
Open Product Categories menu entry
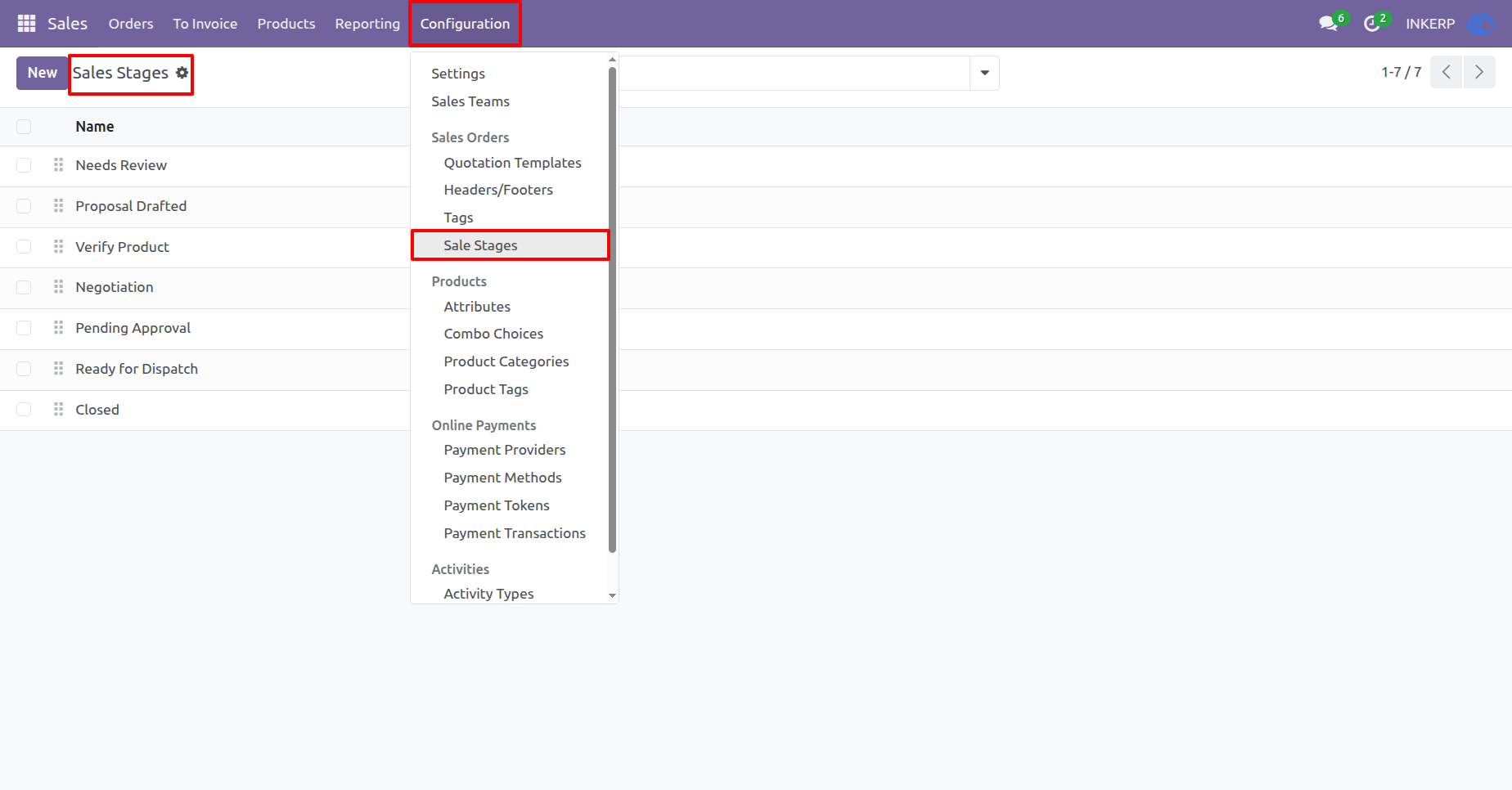coord(506,361)
